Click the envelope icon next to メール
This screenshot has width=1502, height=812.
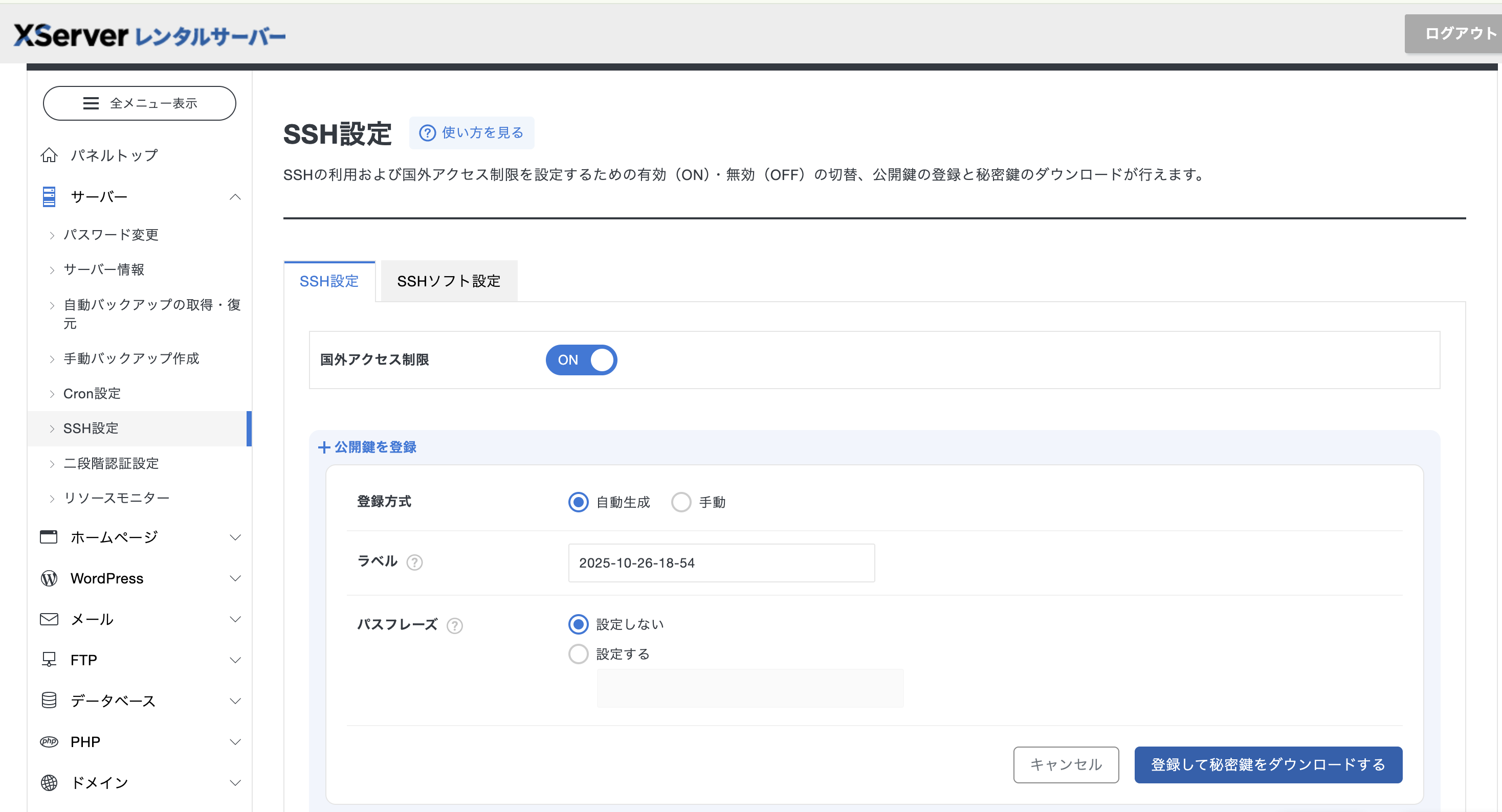49,619
